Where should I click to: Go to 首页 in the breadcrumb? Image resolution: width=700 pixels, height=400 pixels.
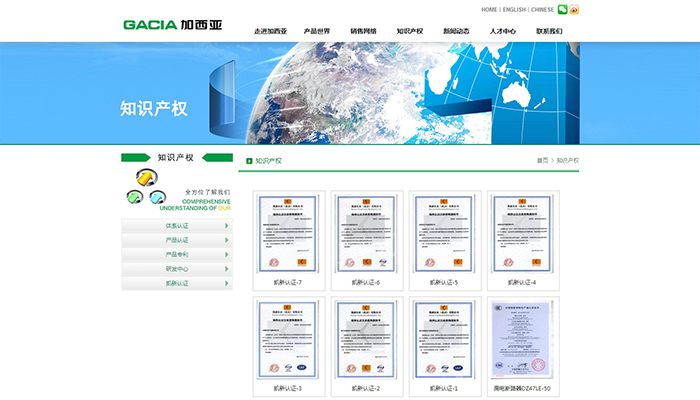pos(542,160)
